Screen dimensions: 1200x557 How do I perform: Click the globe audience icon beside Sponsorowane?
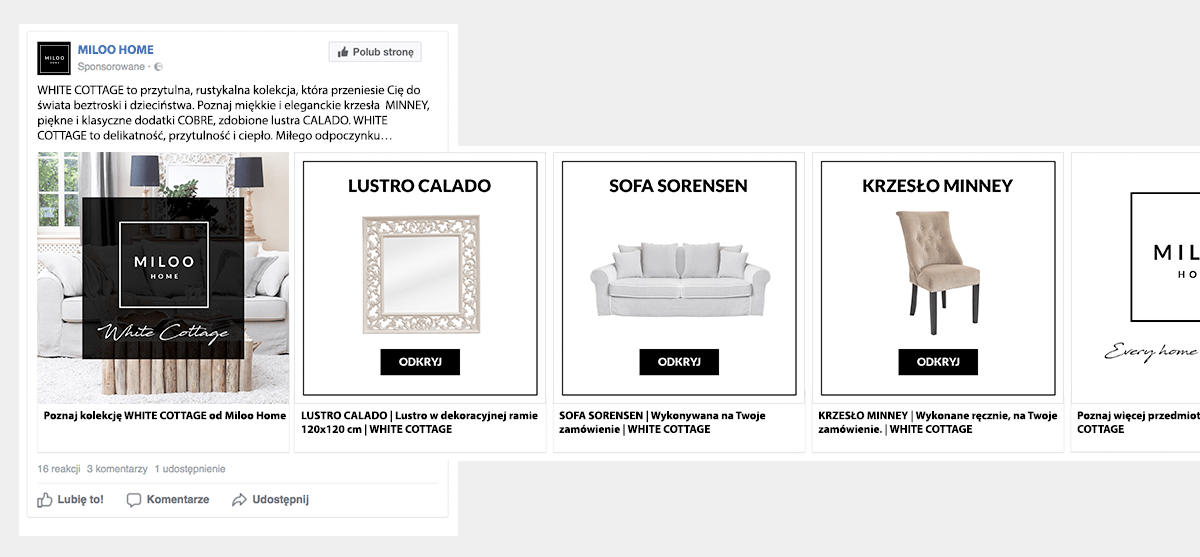click(158, 67)
